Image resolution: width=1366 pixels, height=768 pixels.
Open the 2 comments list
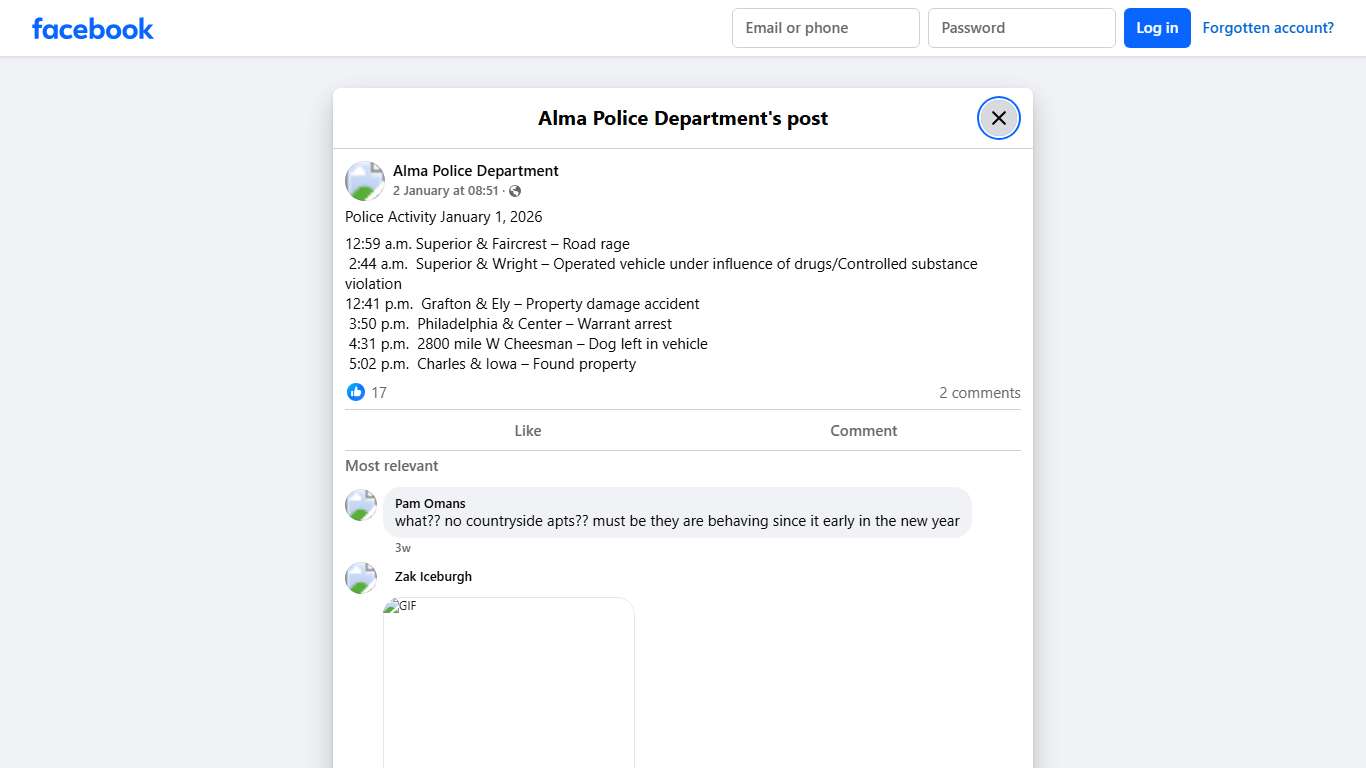point(979,392)
